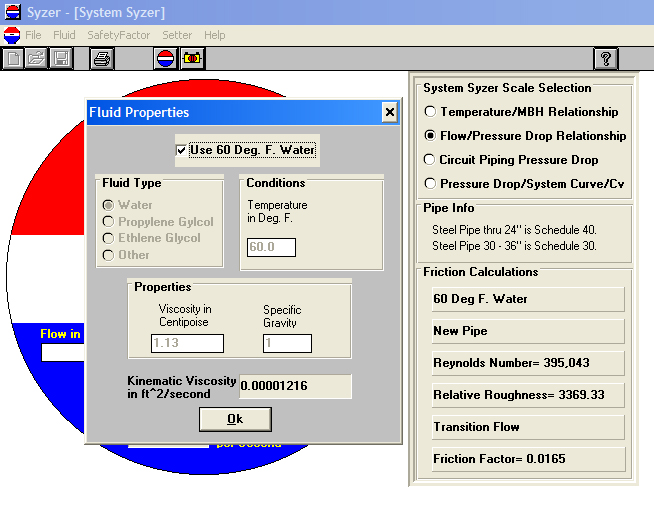Click the Reynolds Number= 395,043 entry

pos(528,363)
